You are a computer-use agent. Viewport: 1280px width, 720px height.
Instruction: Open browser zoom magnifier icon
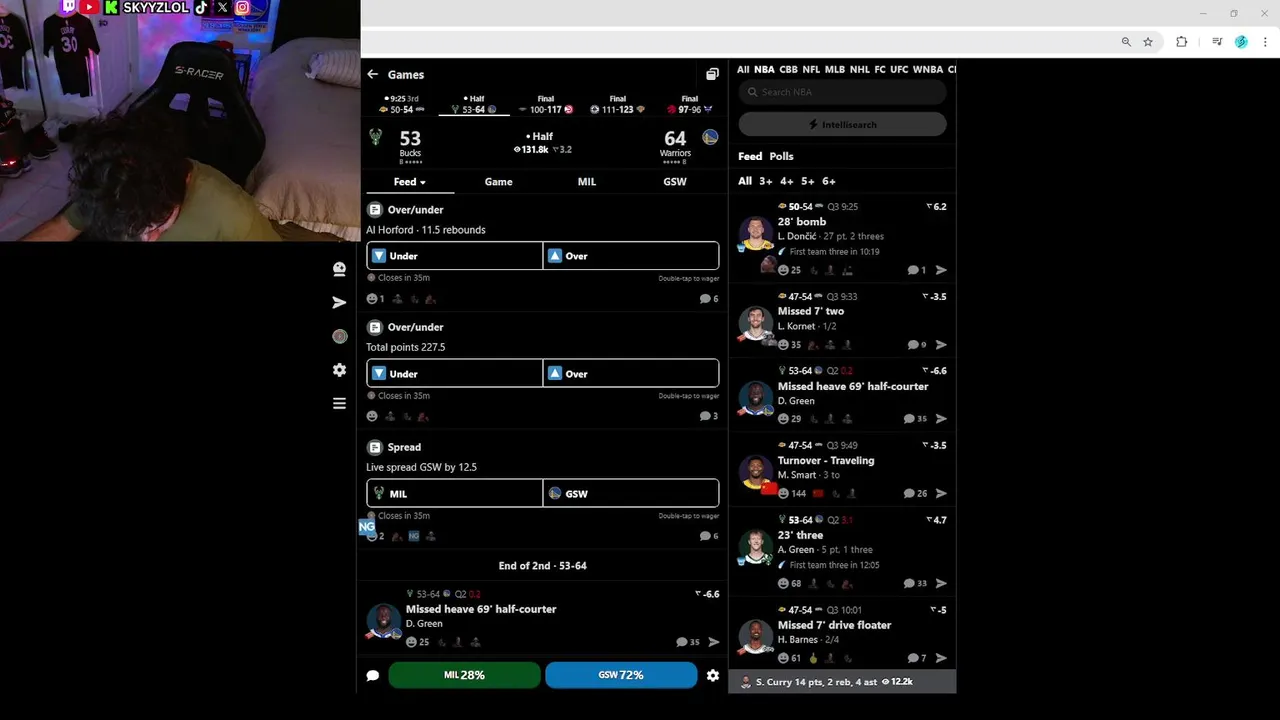click(x=1126, y=42)
